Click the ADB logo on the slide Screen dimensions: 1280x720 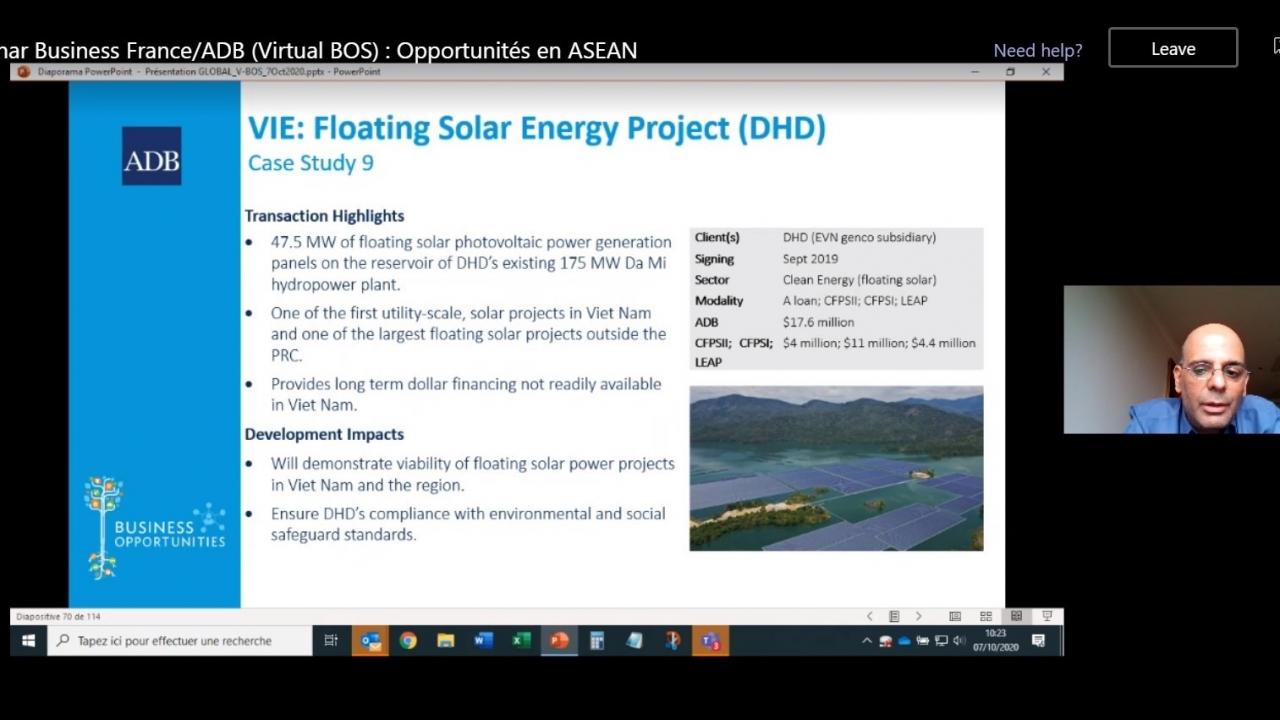[x=152, y=156]
